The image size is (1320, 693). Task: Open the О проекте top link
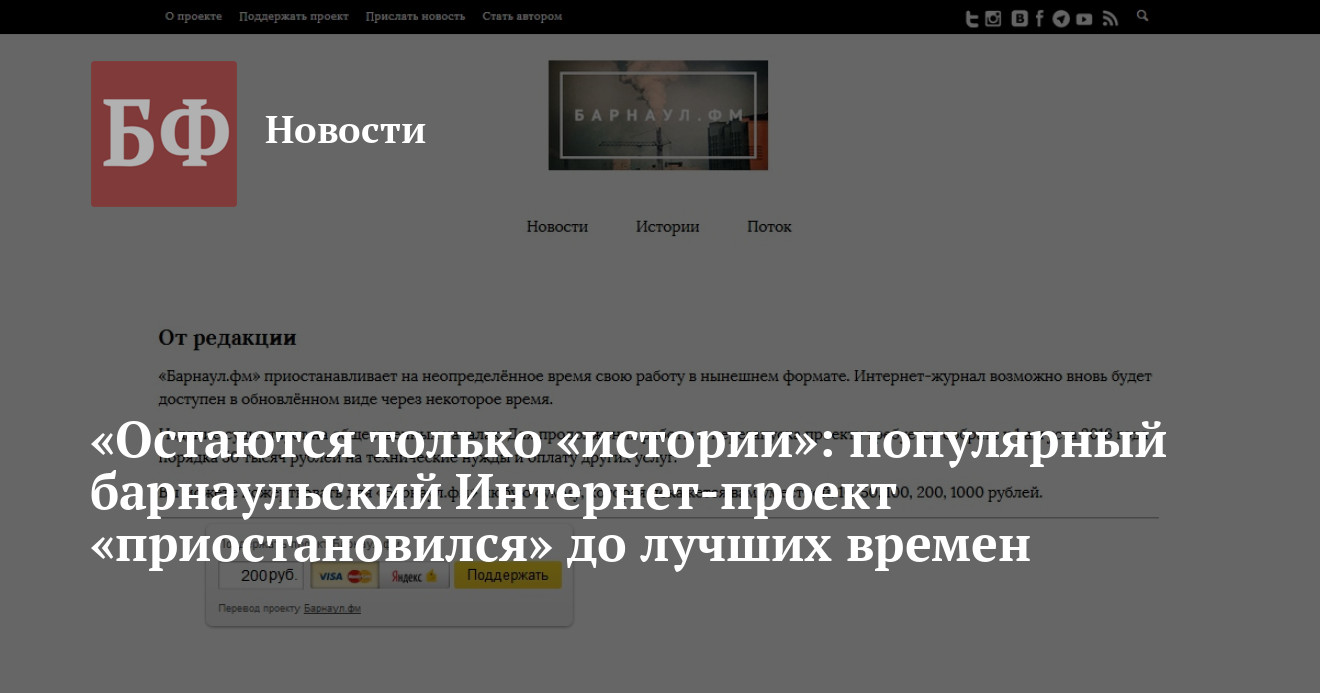coord(193,16)
